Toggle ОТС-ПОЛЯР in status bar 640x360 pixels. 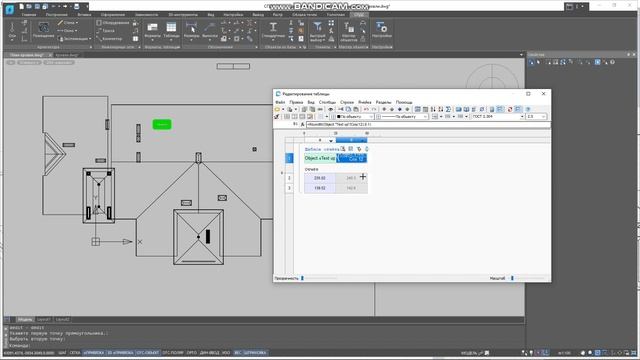coord(173,353)
